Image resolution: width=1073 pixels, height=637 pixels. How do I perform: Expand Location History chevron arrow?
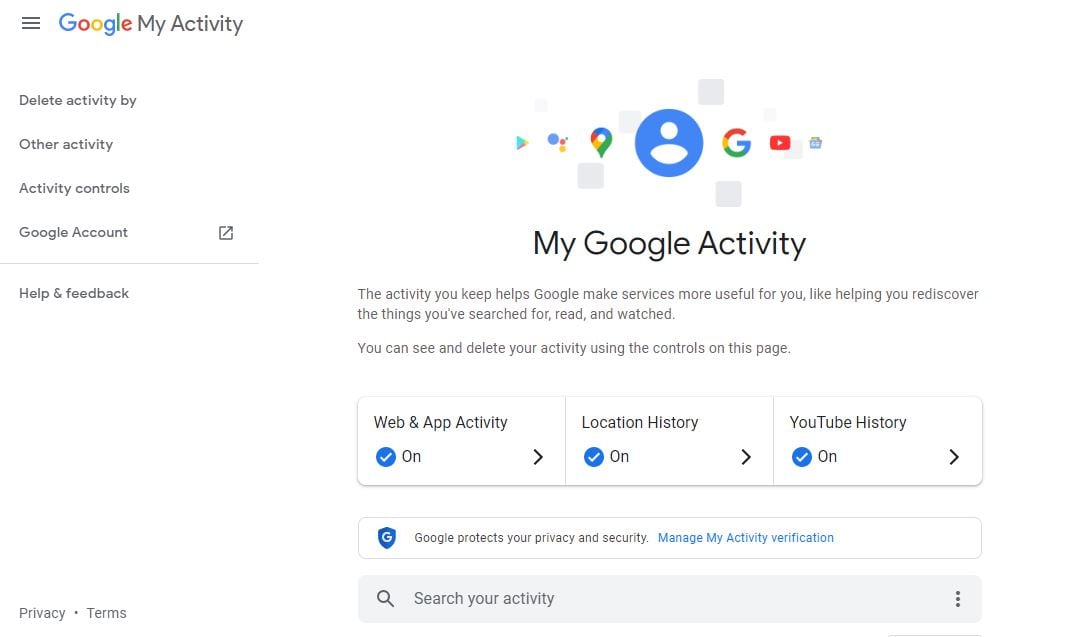point(746,457)
